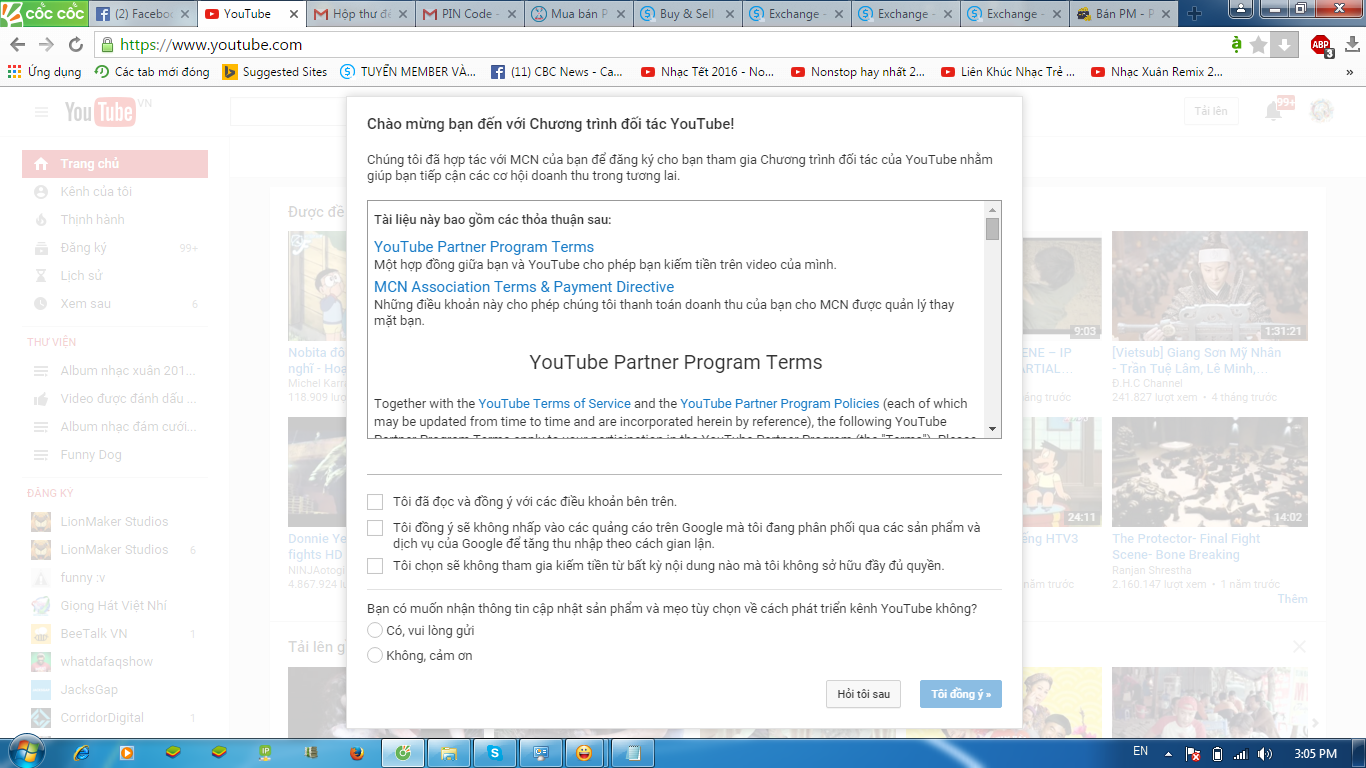1366x768 pixels.
Task: Click the Cốc Cốc browser logo
Action: (42, 14)
